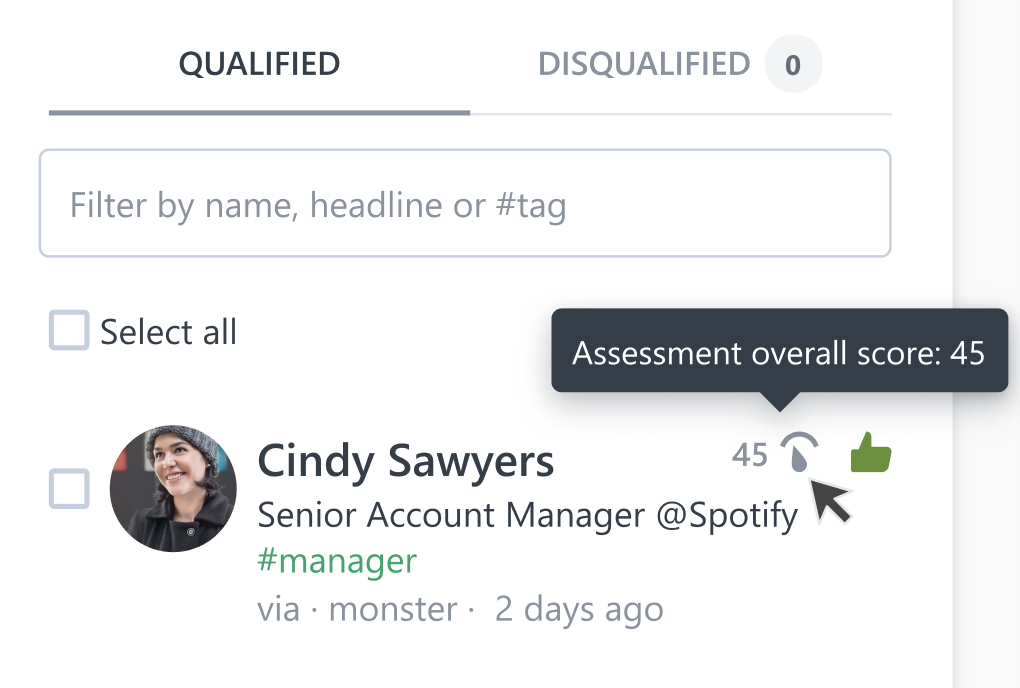
Task: Click the #manager tag
Action: (x=337, y=561)
